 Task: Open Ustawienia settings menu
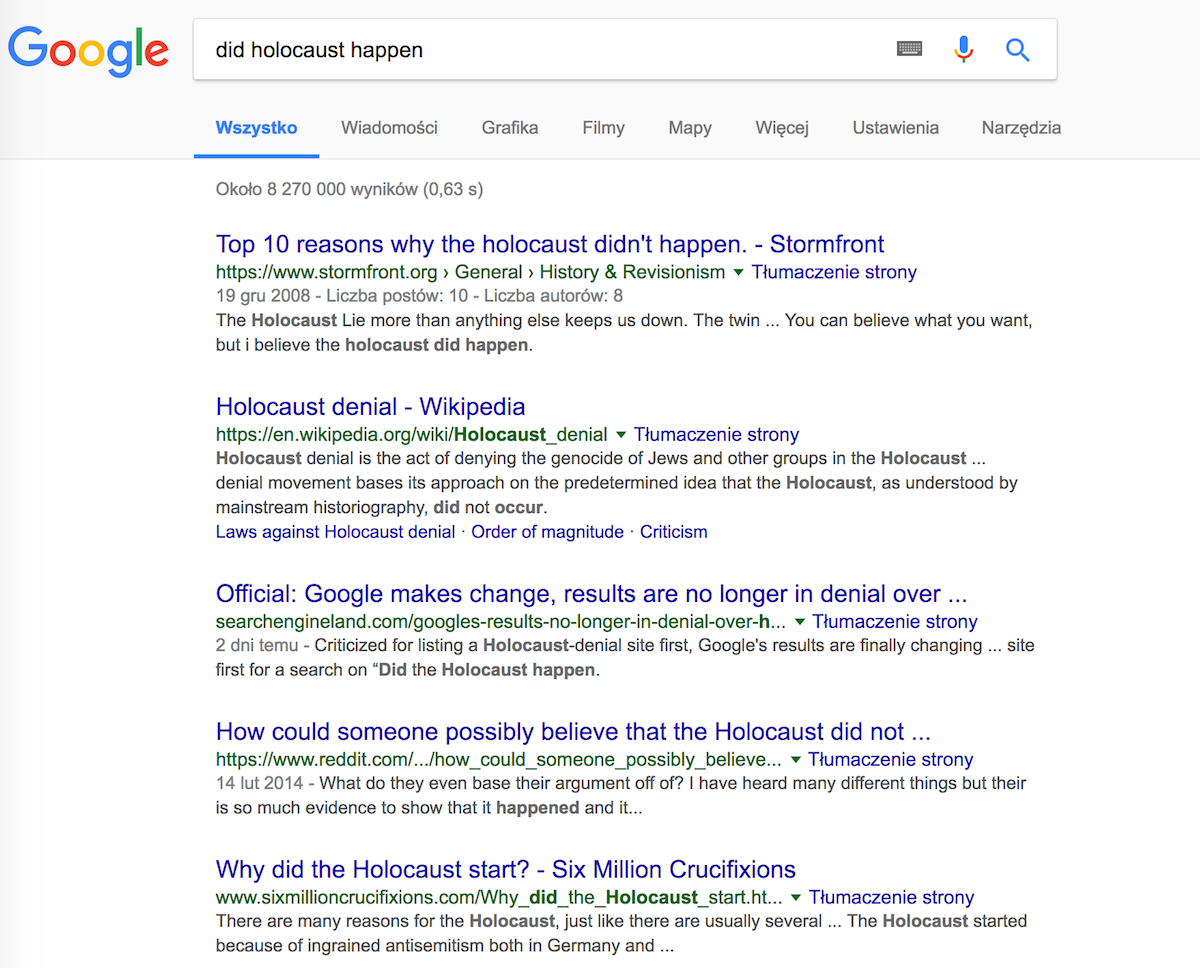coord(896,127)
